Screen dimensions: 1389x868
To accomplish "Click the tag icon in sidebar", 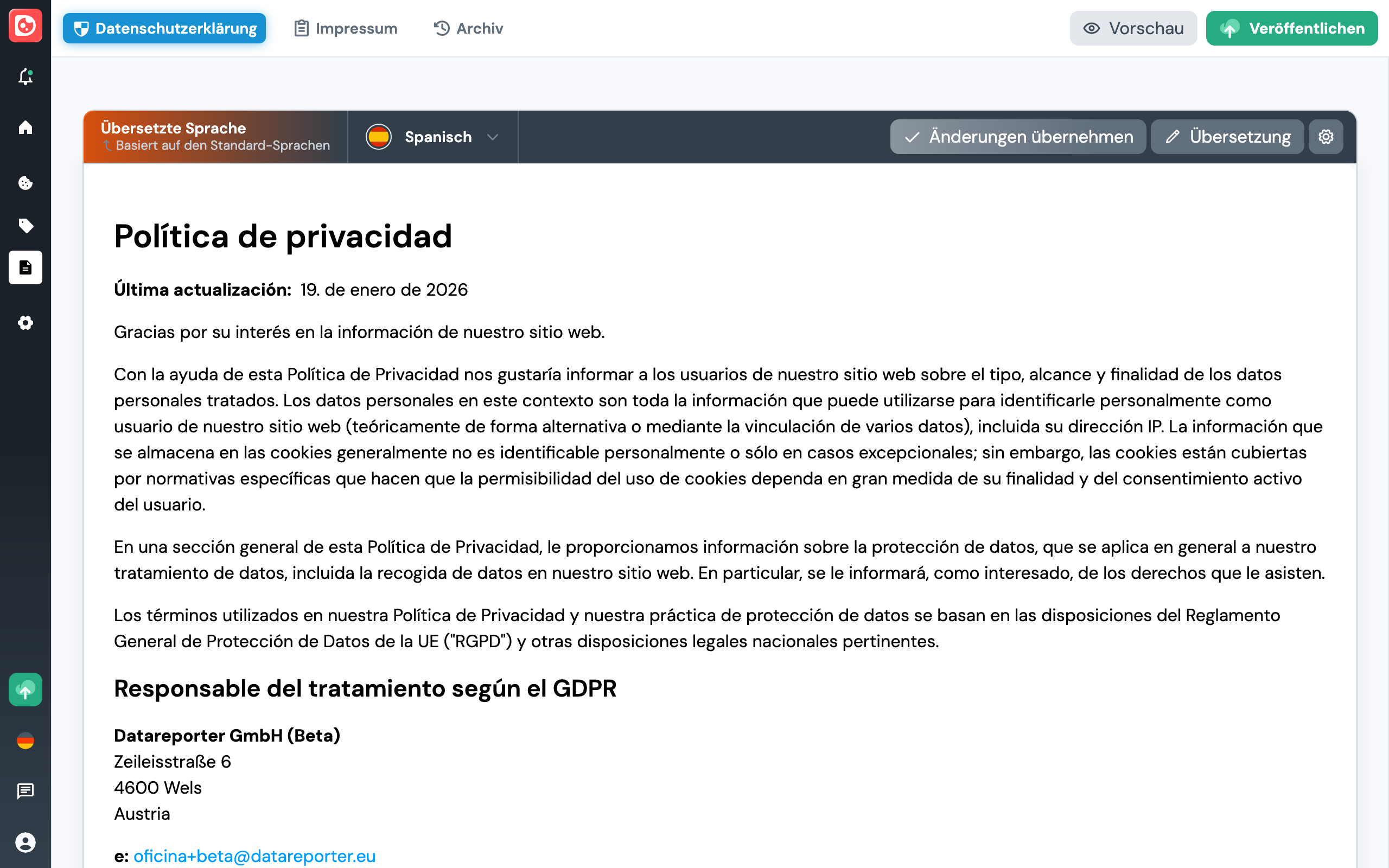I will tap(26, 226).
